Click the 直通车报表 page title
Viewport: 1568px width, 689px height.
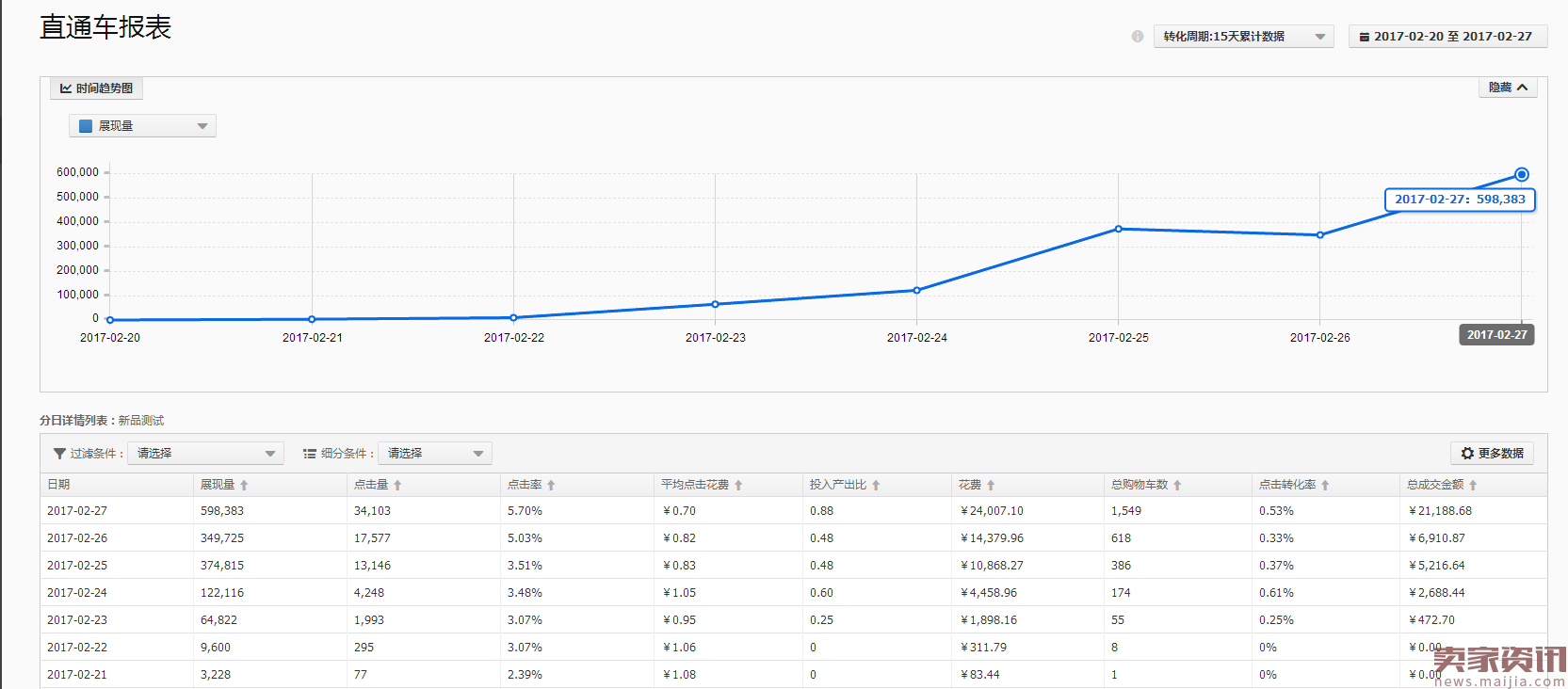(105, 27)
